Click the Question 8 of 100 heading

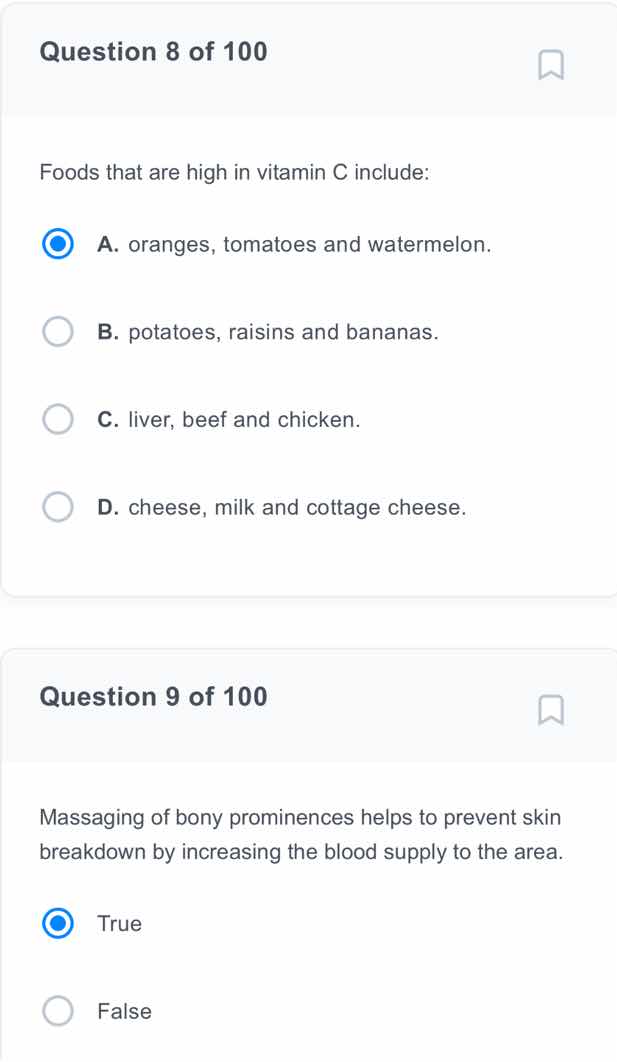152,52
